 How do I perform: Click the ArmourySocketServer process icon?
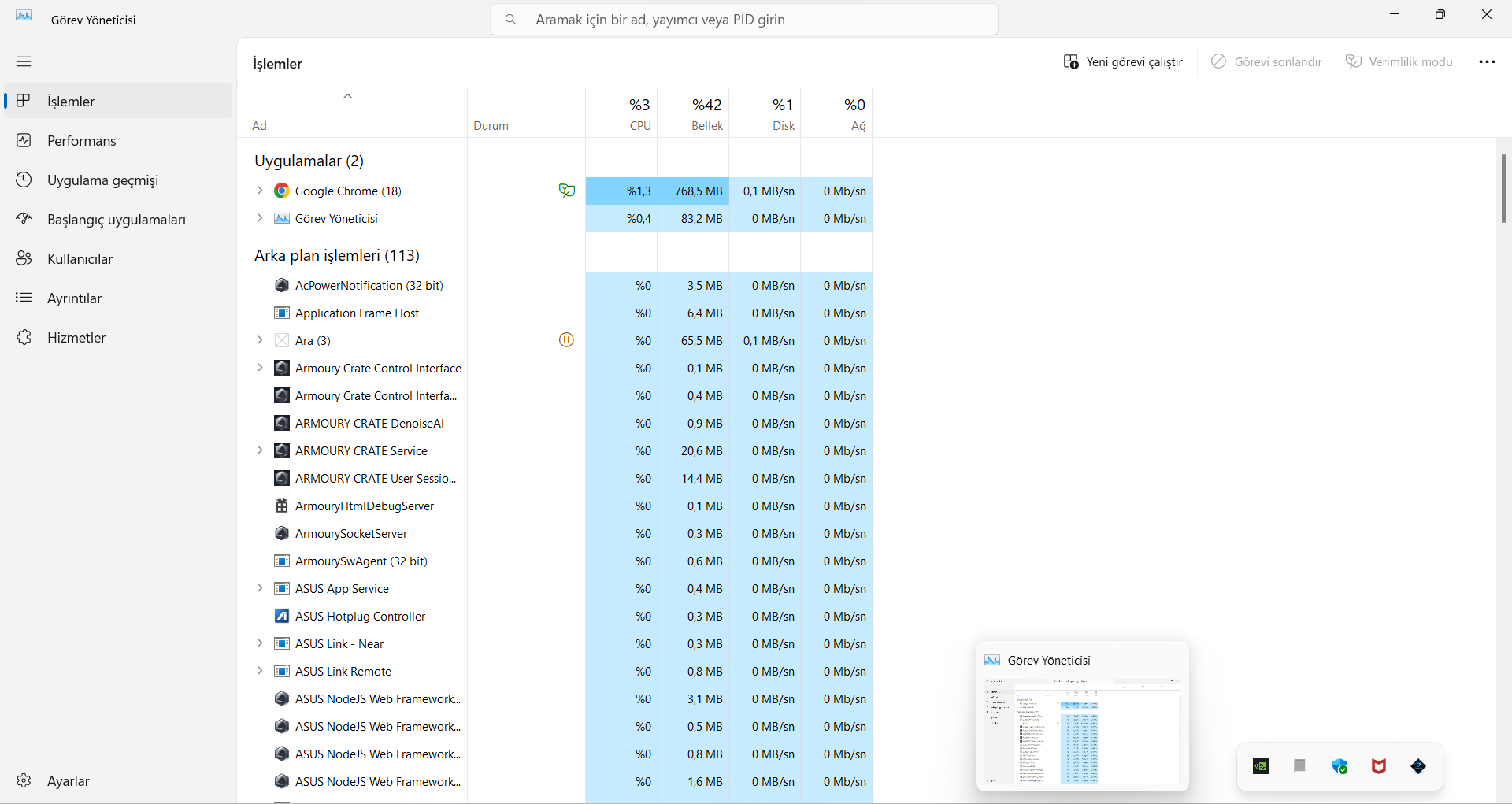(x=281, y=533)
